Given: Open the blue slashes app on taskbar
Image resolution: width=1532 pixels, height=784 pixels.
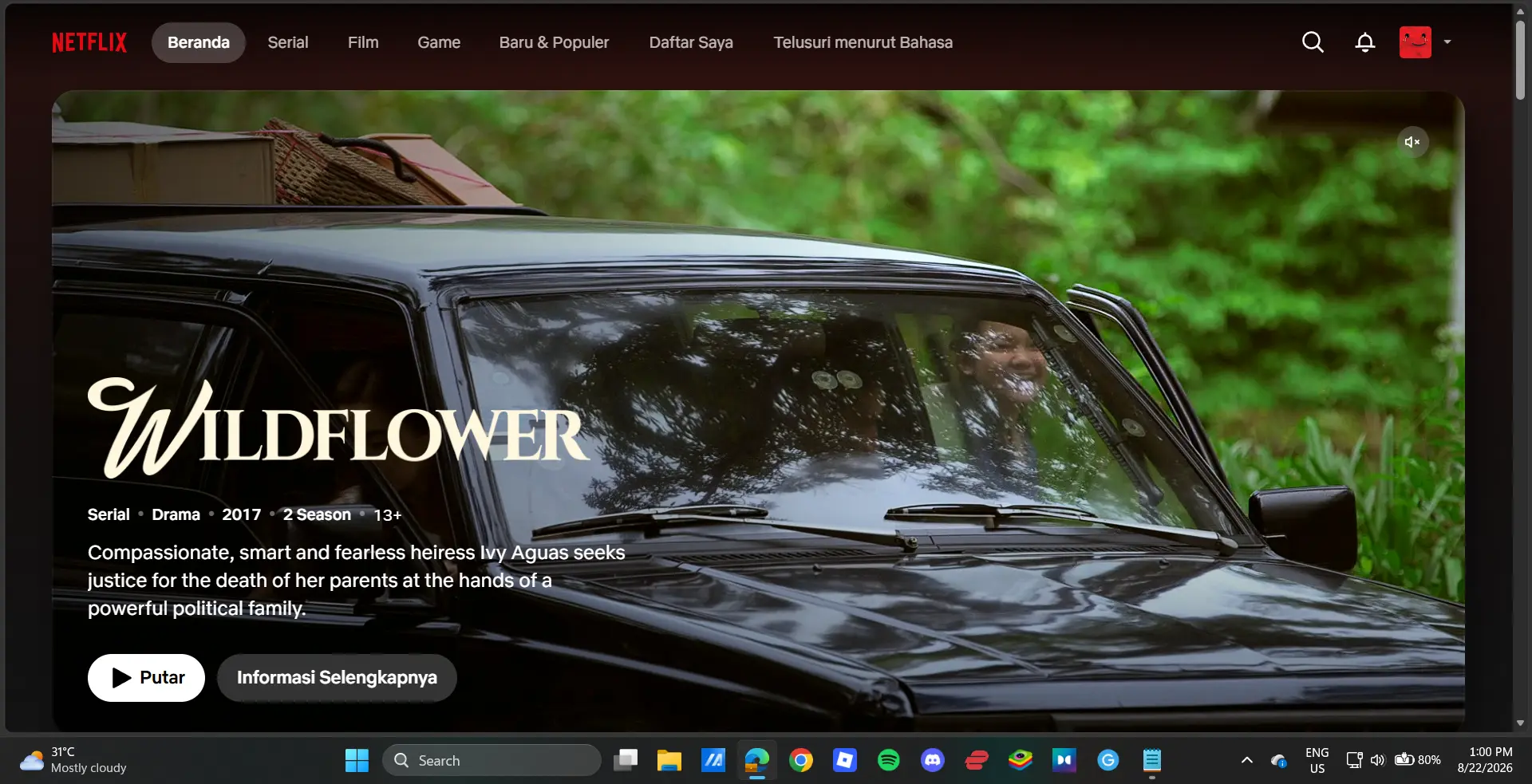Looking at the screenshot, I should (713, 761).
